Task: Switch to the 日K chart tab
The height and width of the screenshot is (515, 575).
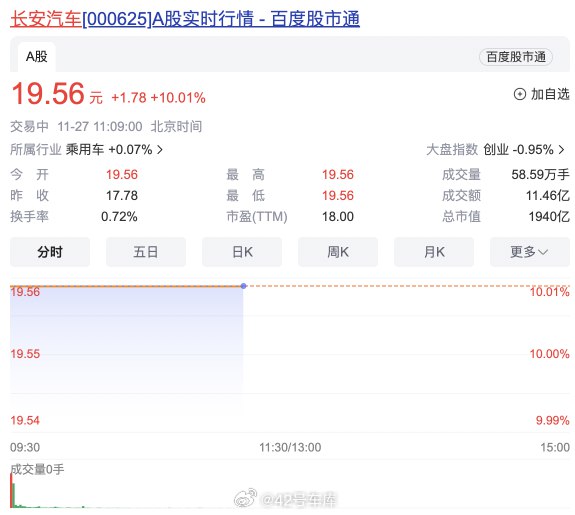Action: pos(242,252)
